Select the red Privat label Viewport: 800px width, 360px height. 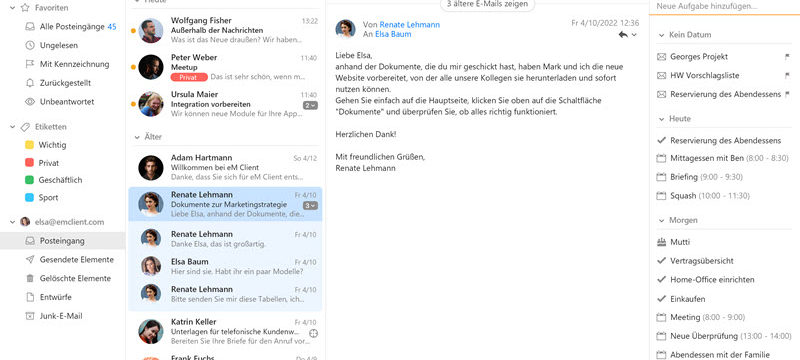click(30, 163)
